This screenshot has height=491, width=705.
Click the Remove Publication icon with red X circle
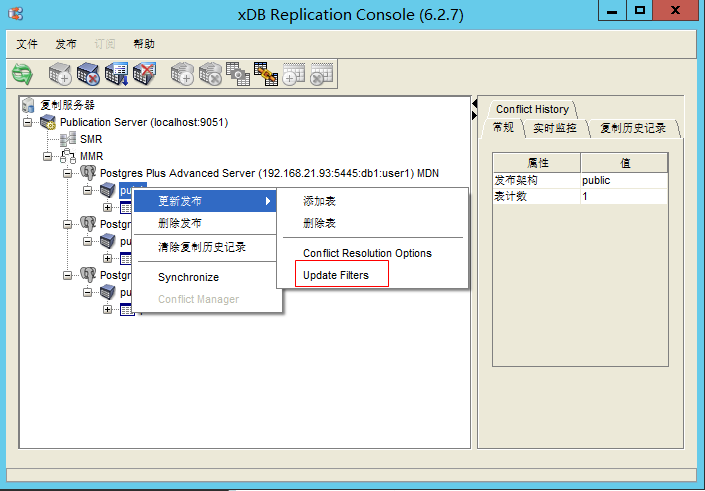(x=88, y=74)
